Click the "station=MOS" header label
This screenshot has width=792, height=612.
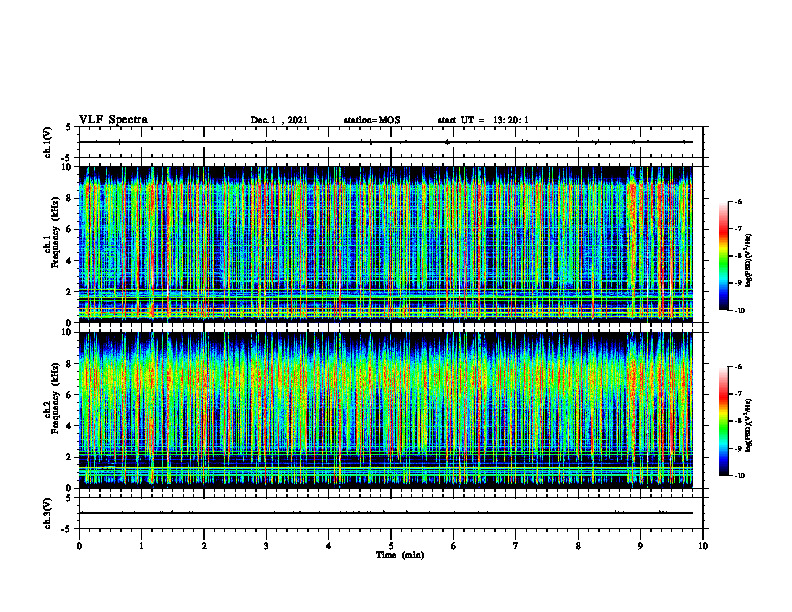[x=372, y=120]
